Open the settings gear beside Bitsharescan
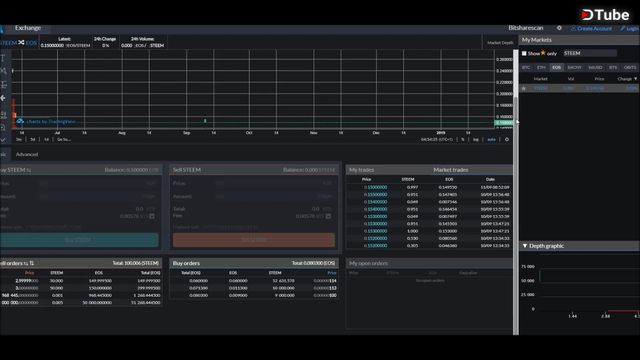Image resolution: width=640 pixels, height=360 pixels. [559, 28]
